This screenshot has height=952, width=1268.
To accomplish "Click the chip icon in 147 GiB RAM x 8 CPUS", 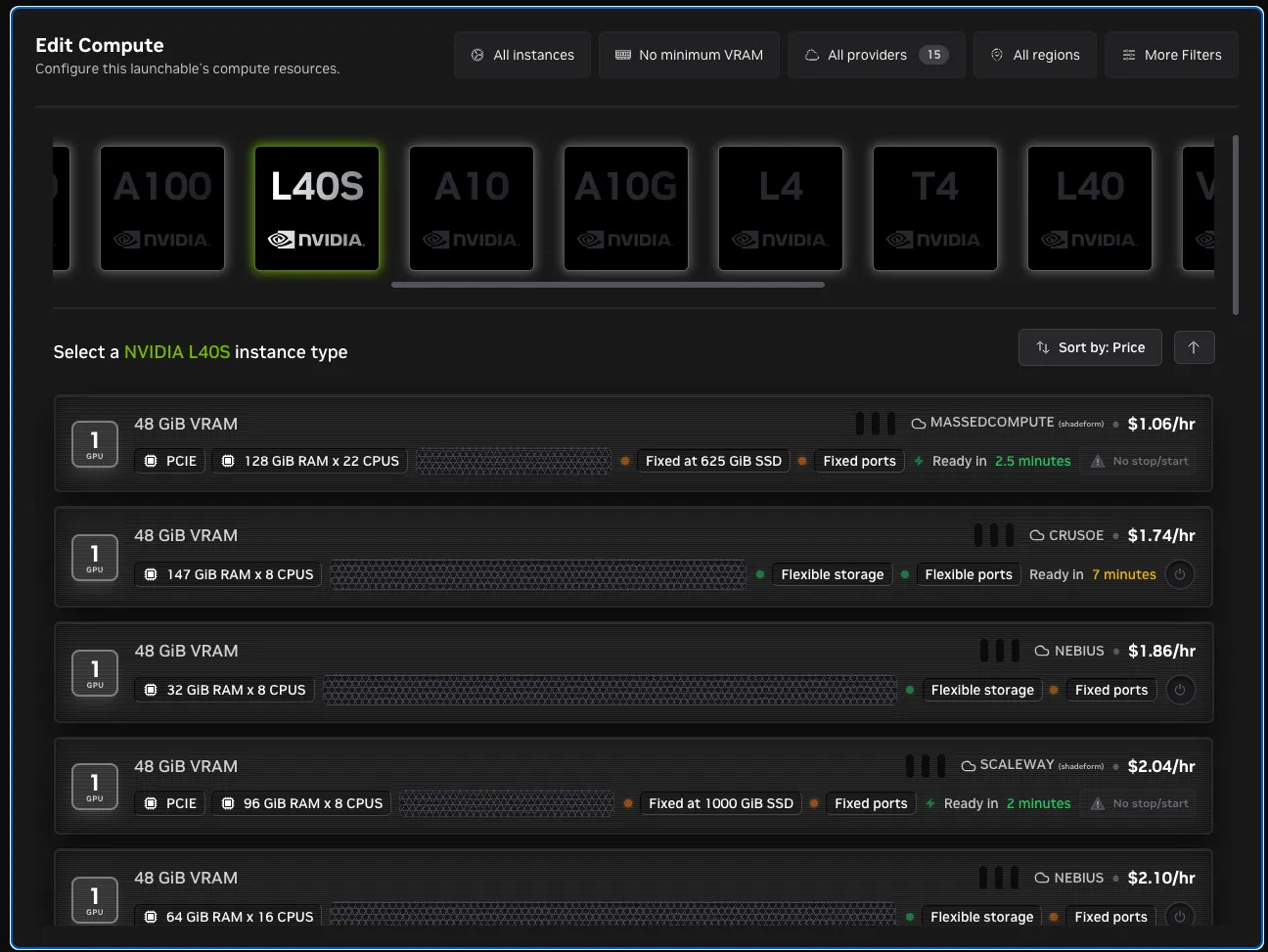I will (151, 574).
